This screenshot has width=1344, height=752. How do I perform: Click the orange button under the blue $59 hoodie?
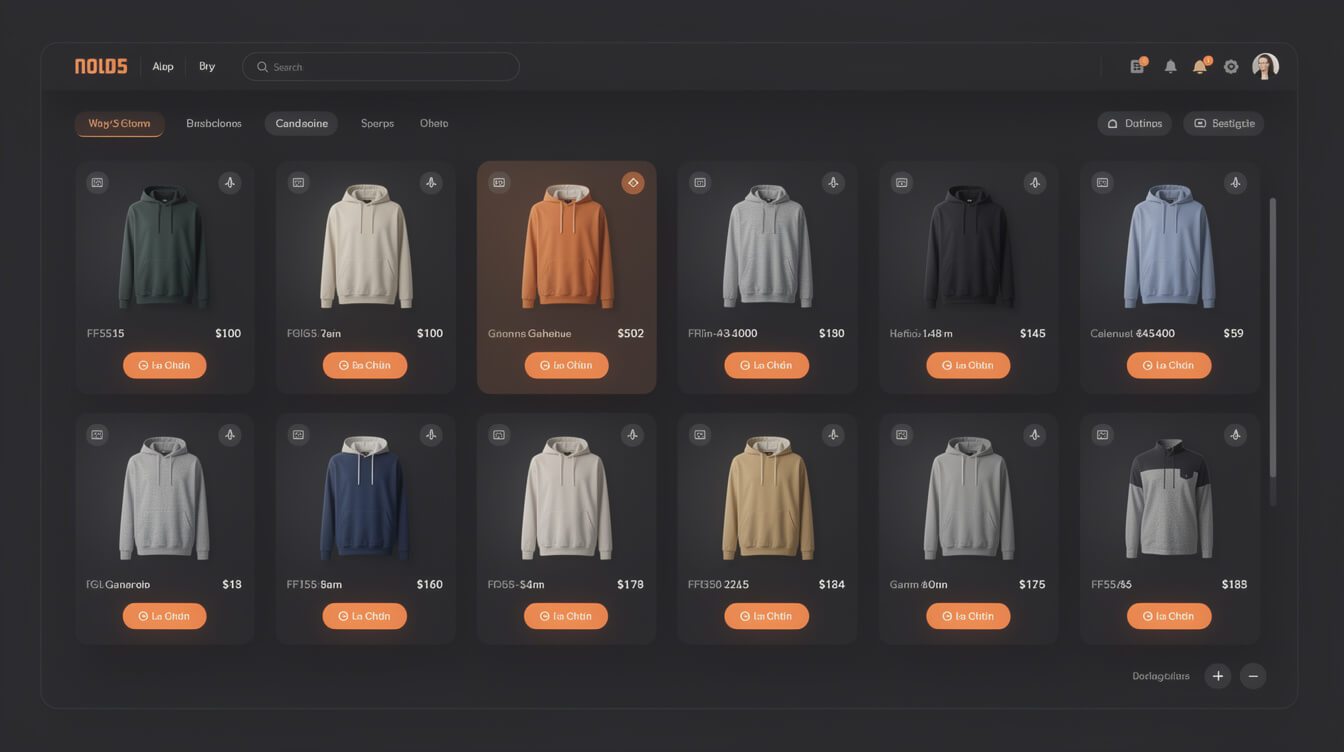tap(1169, 365)
